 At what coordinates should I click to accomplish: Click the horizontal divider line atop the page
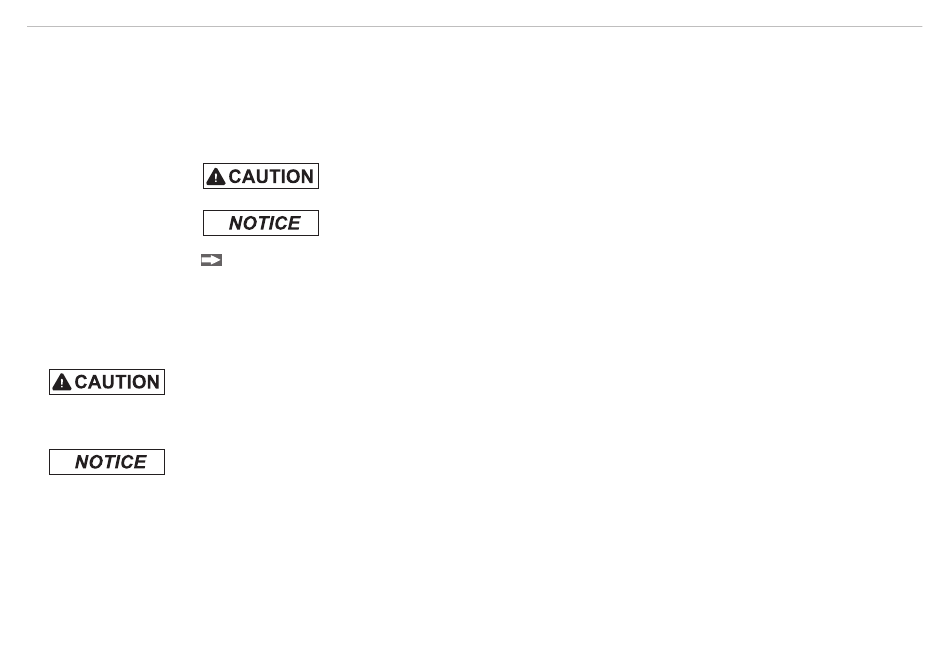point(474,27)
